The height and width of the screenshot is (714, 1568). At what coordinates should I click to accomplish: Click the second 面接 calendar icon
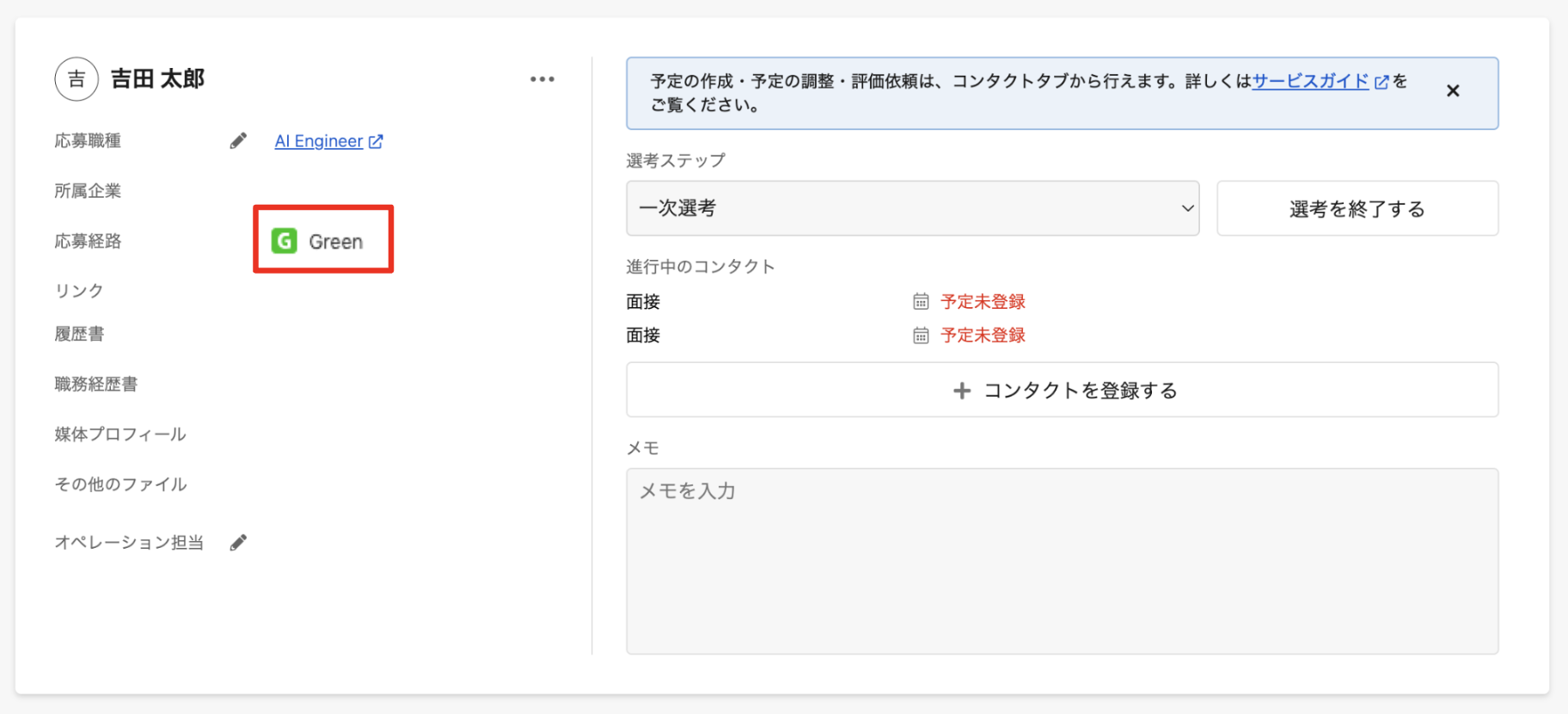point(921,335)
